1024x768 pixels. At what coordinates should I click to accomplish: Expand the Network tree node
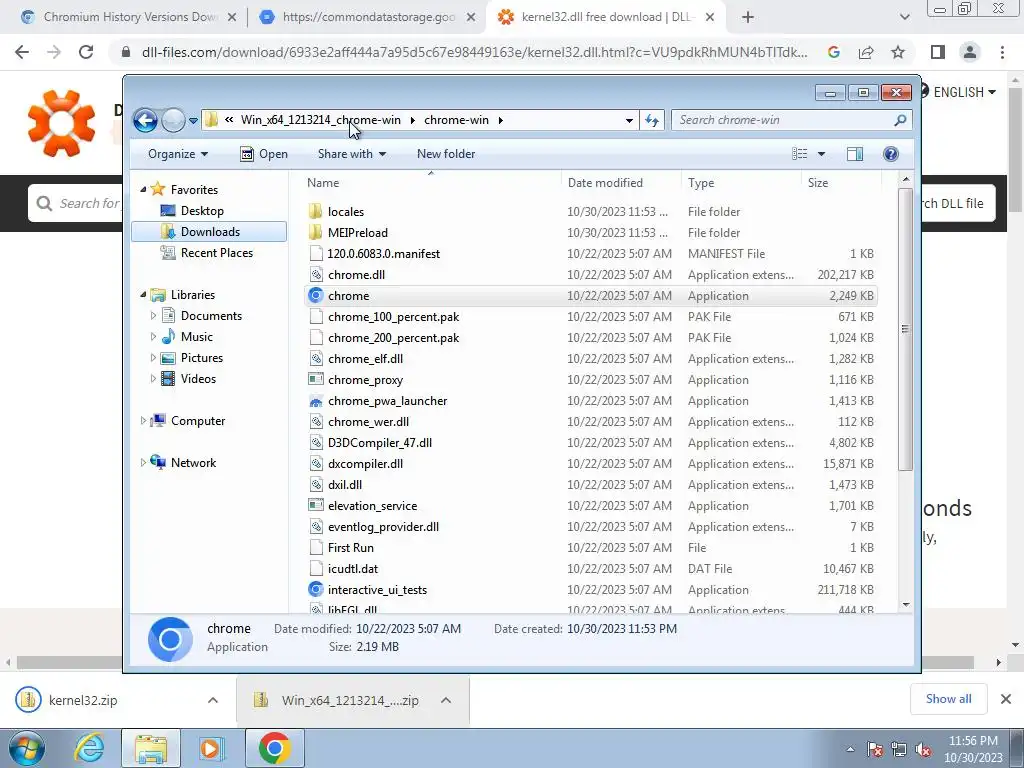[143, 463]
